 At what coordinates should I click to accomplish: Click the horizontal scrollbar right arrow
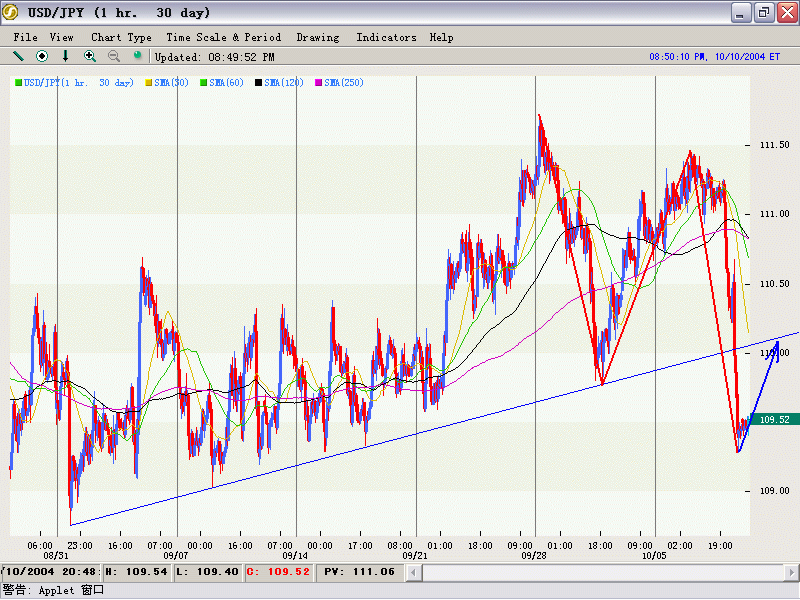790,572
